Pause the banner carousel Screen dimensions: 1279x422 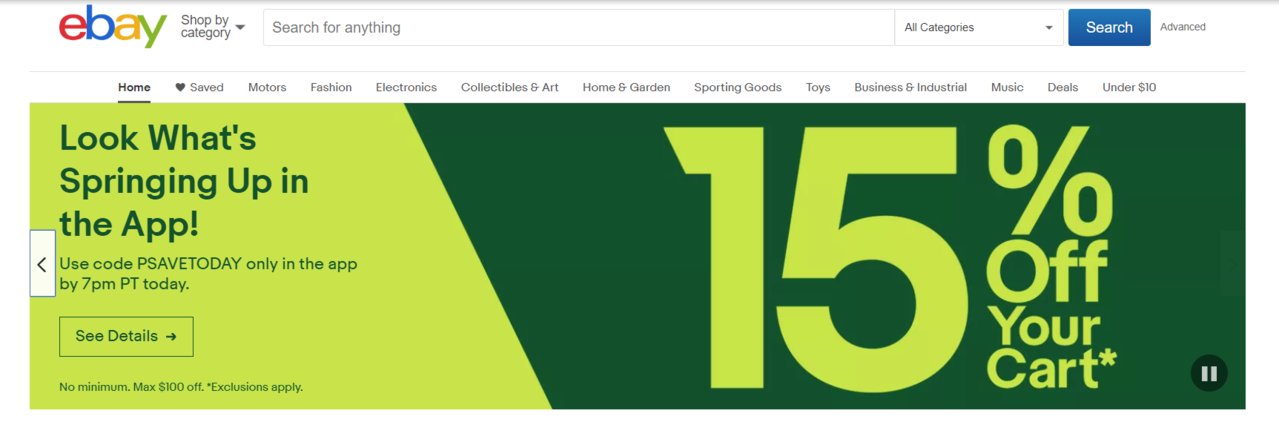tap(1209, 374)
